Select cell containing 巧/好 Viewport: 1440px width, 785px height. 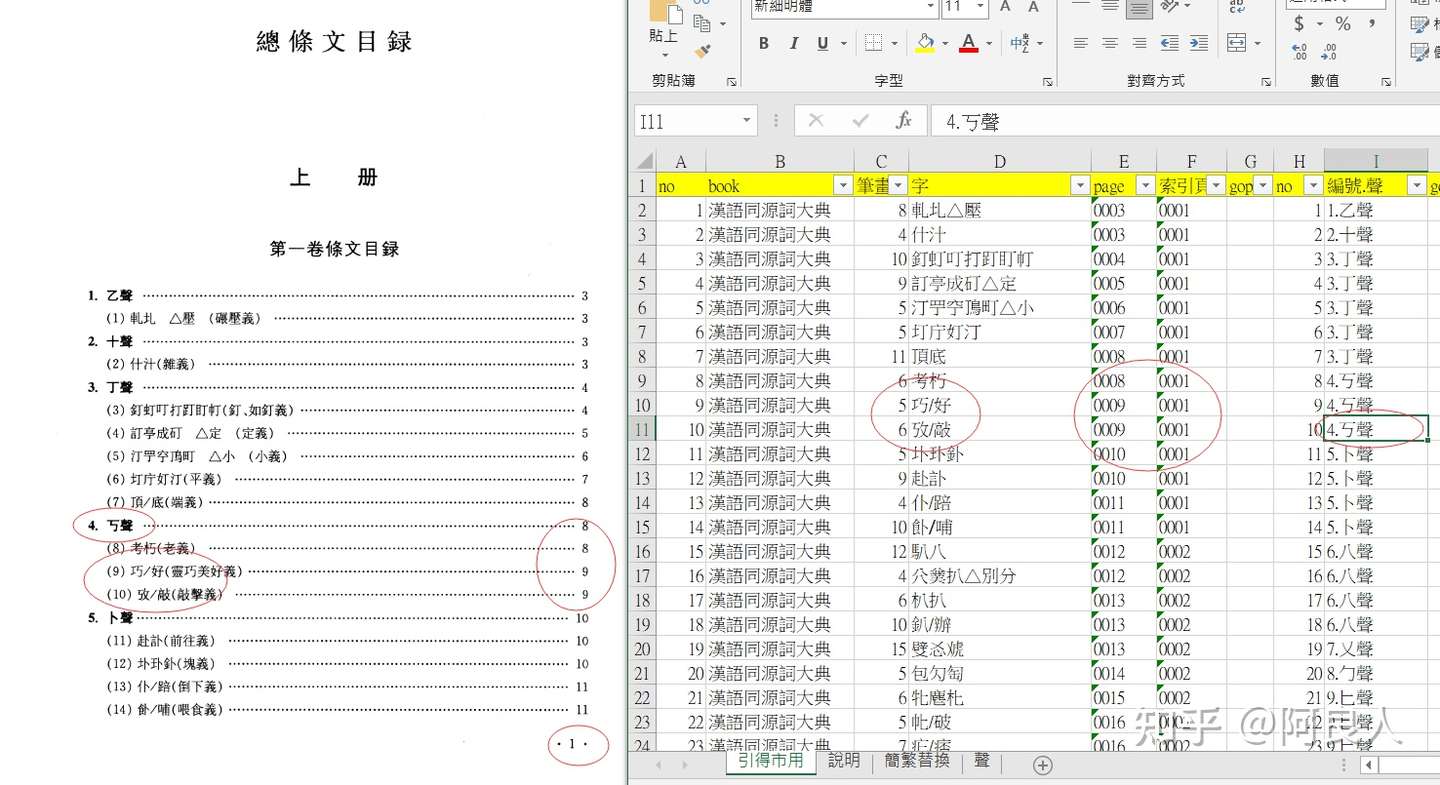[999, 405]
